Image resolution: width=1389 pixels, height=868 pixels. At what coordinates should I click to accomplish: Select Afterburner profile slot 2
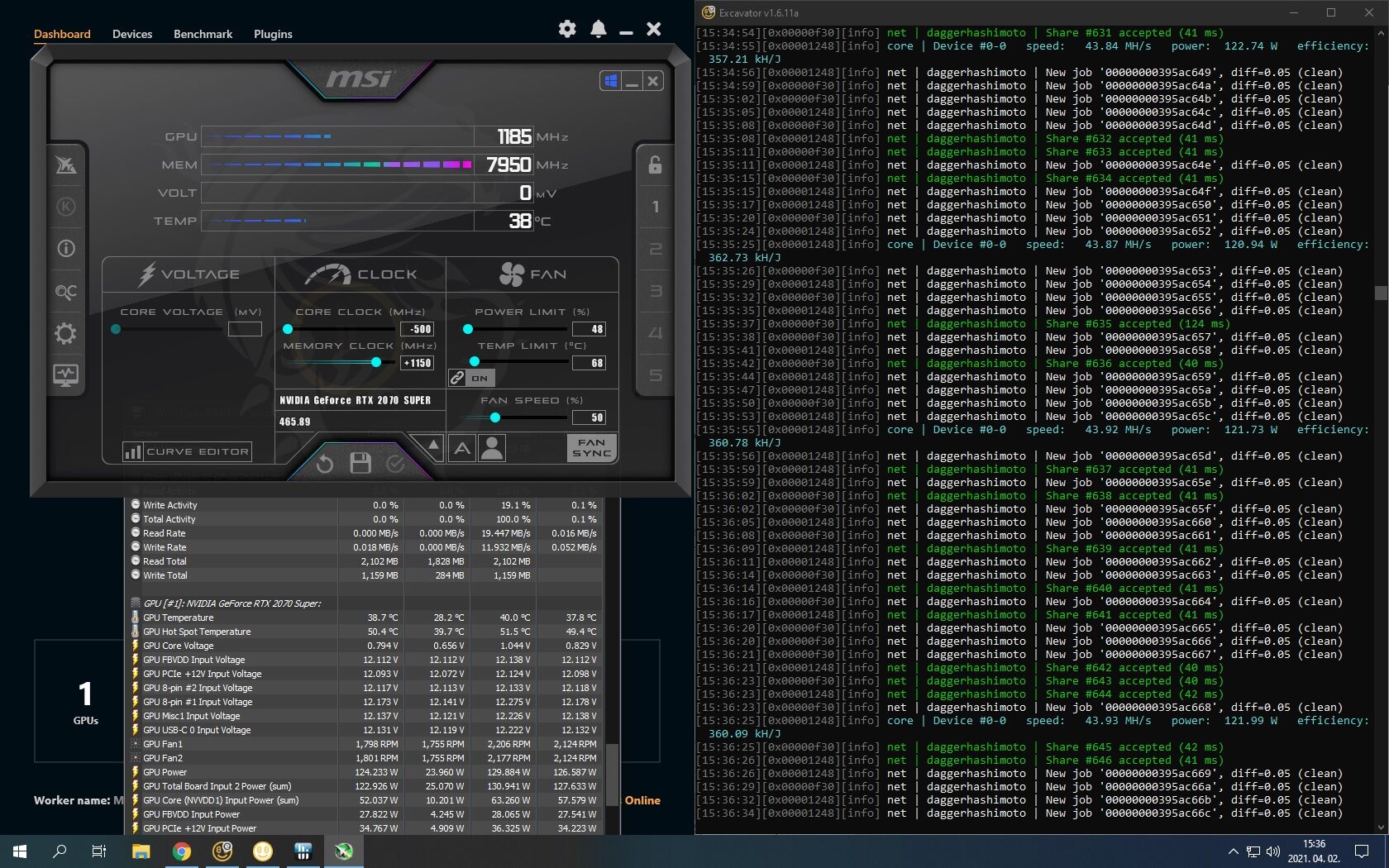coord(655,249)
